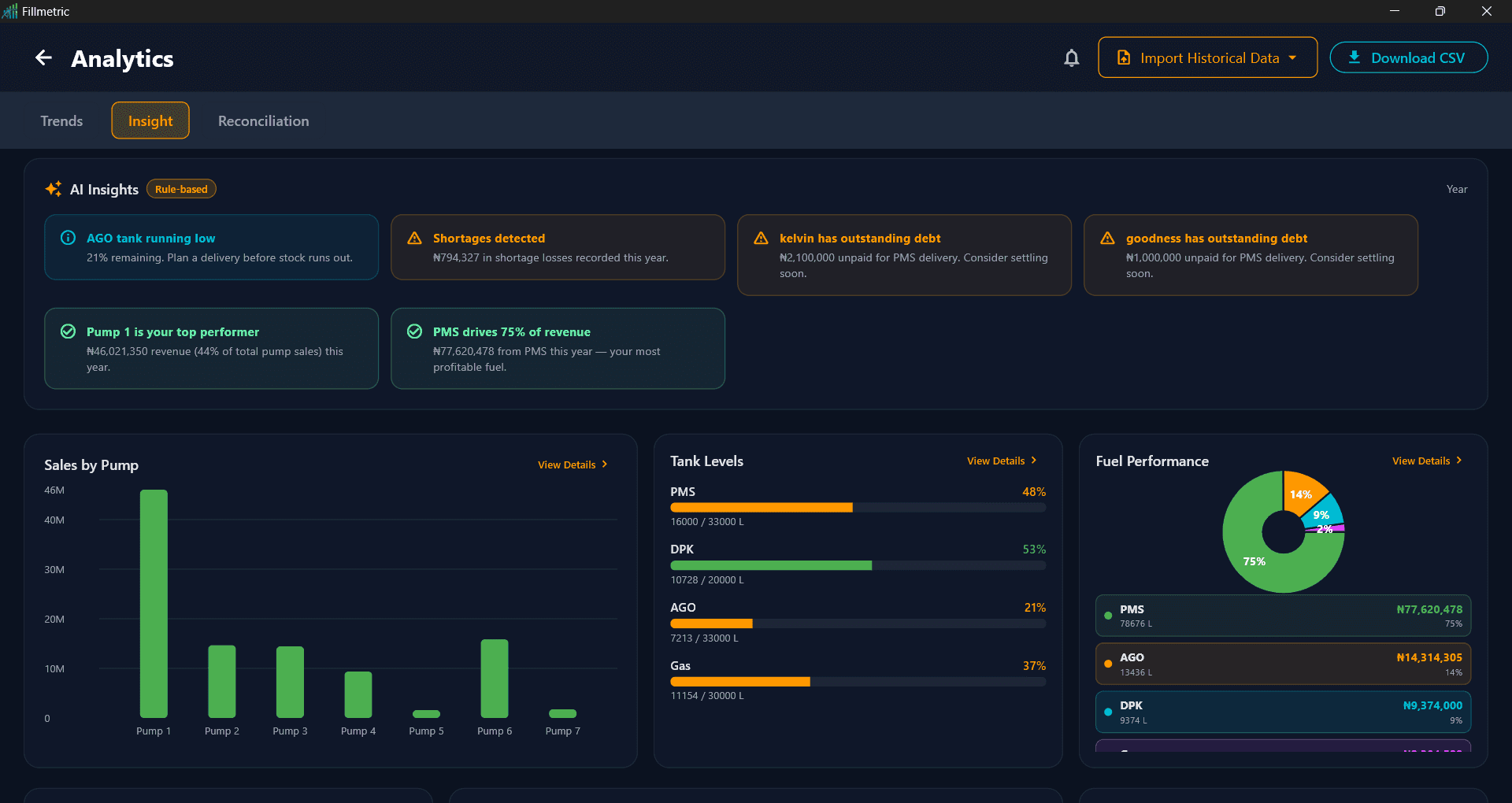
Task: Open the Reconciliation tab
Action: pos(263,120)
